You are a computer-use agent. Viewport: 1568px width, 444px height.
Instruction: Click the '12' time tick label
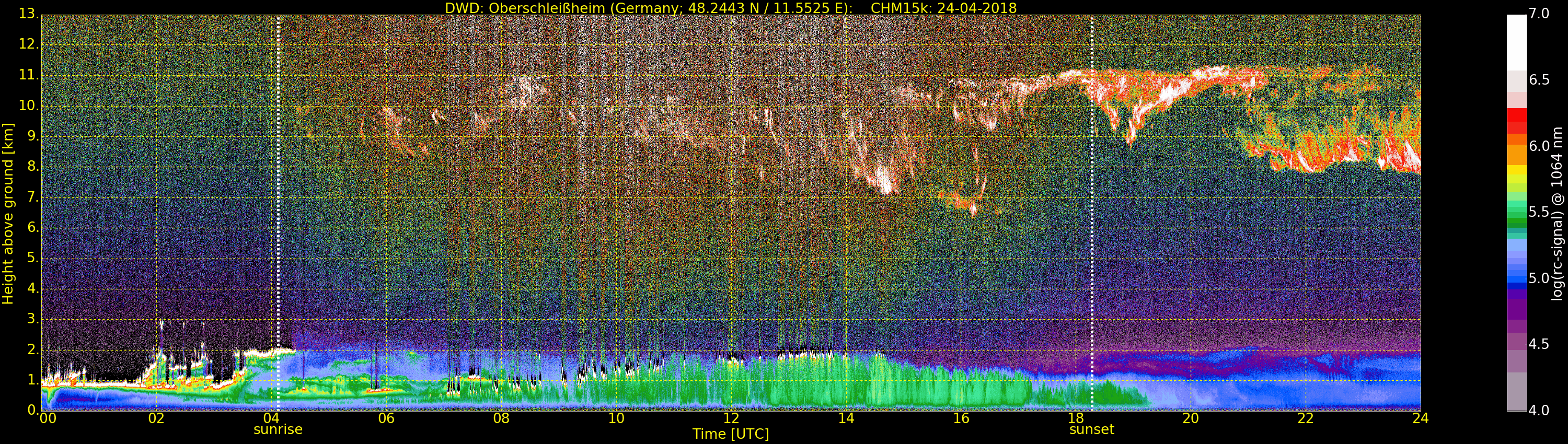pos(731,418)
